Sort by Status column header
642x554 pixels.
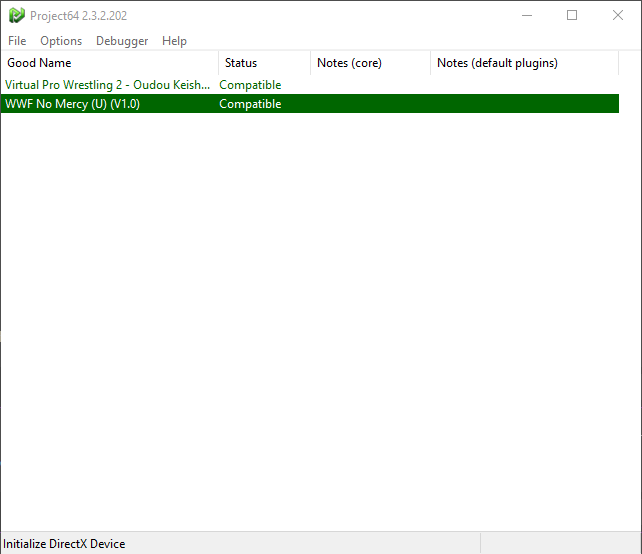pos(264,63)
